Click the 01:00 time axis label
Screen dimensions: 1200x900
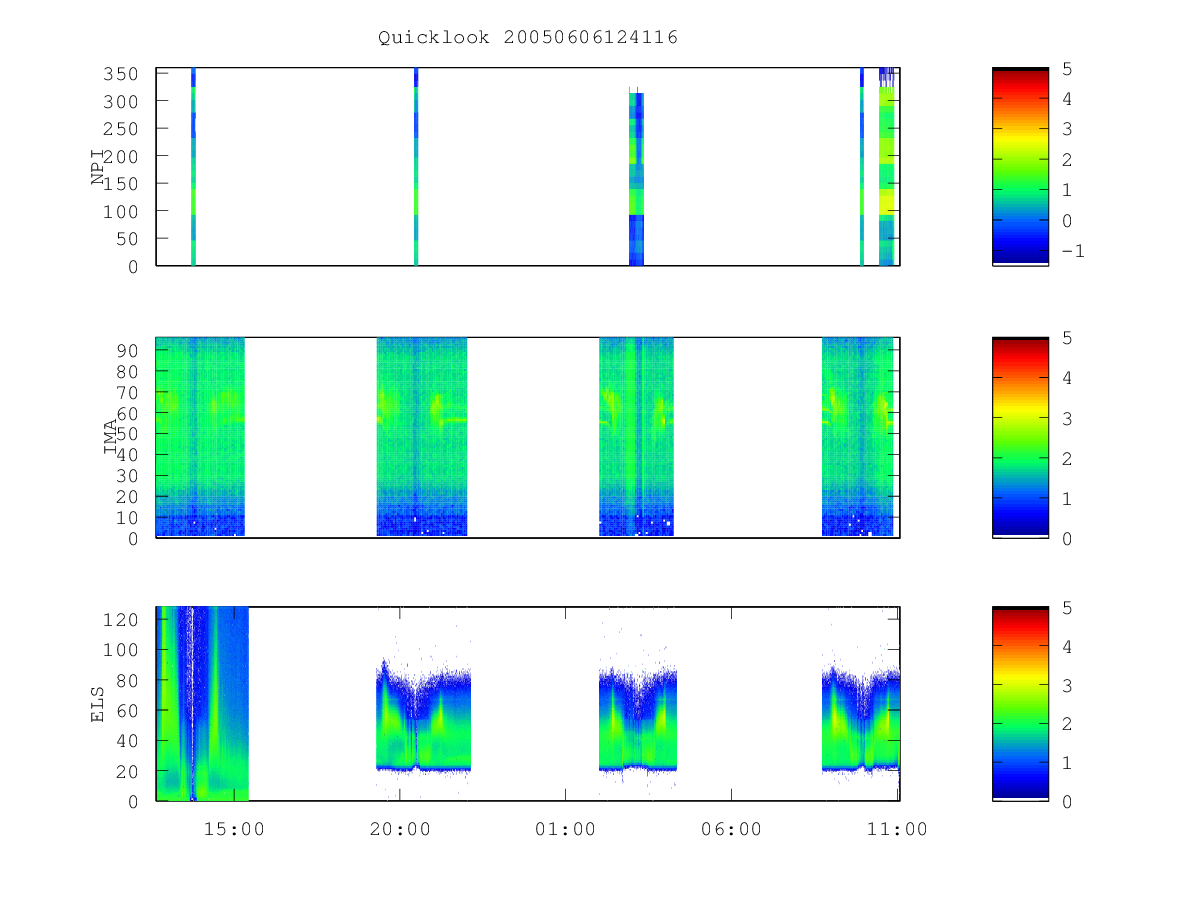click(565, 829)
